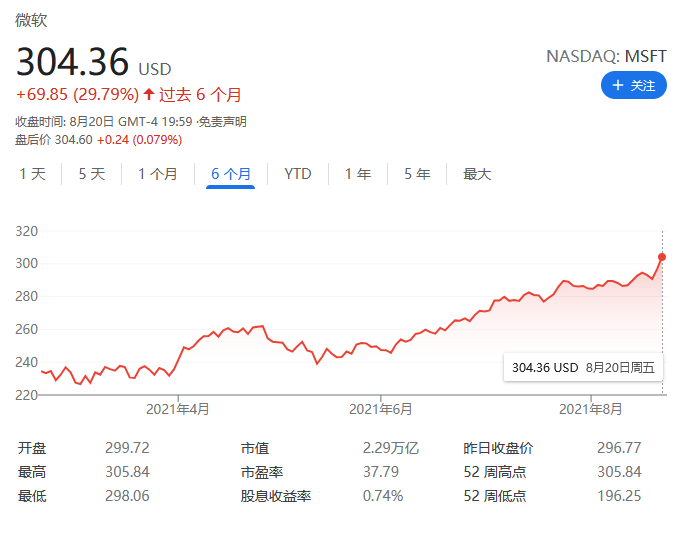Viewport: 689px width, 536px height.
Task: Click the 52 周高点 label
Action: (495, 472)
